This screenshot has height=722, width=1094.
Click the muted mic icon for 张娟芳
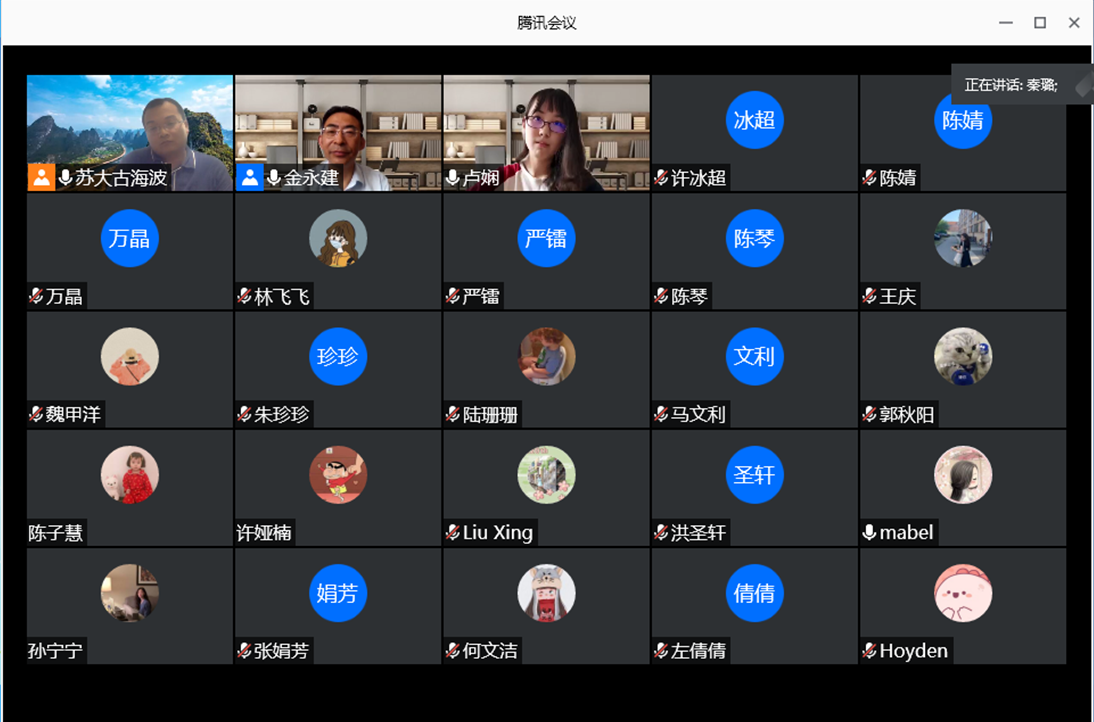(x=244, y=651)
